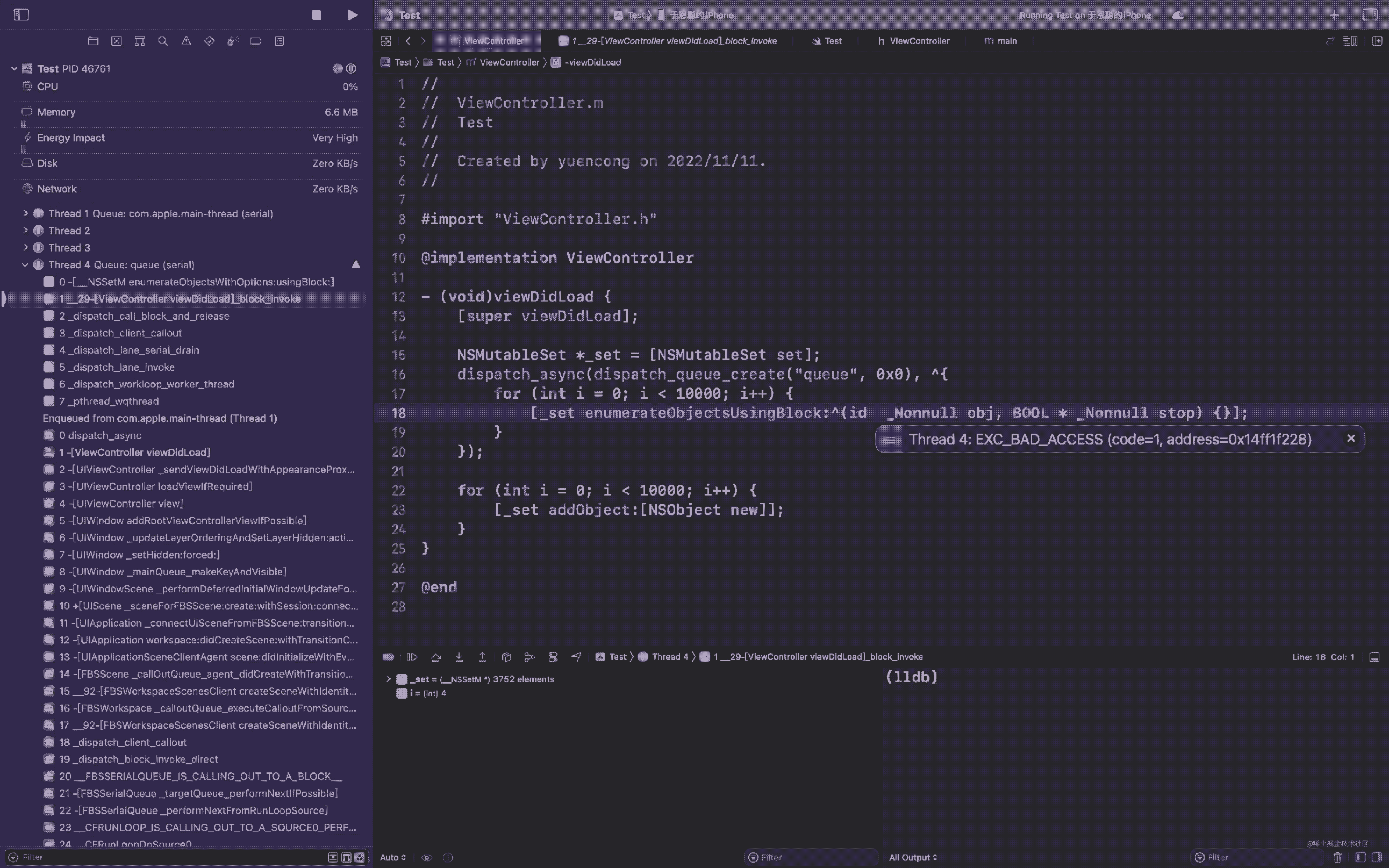
Task: Toggle the navigator sidebar
Action: [x=22, y=15]
